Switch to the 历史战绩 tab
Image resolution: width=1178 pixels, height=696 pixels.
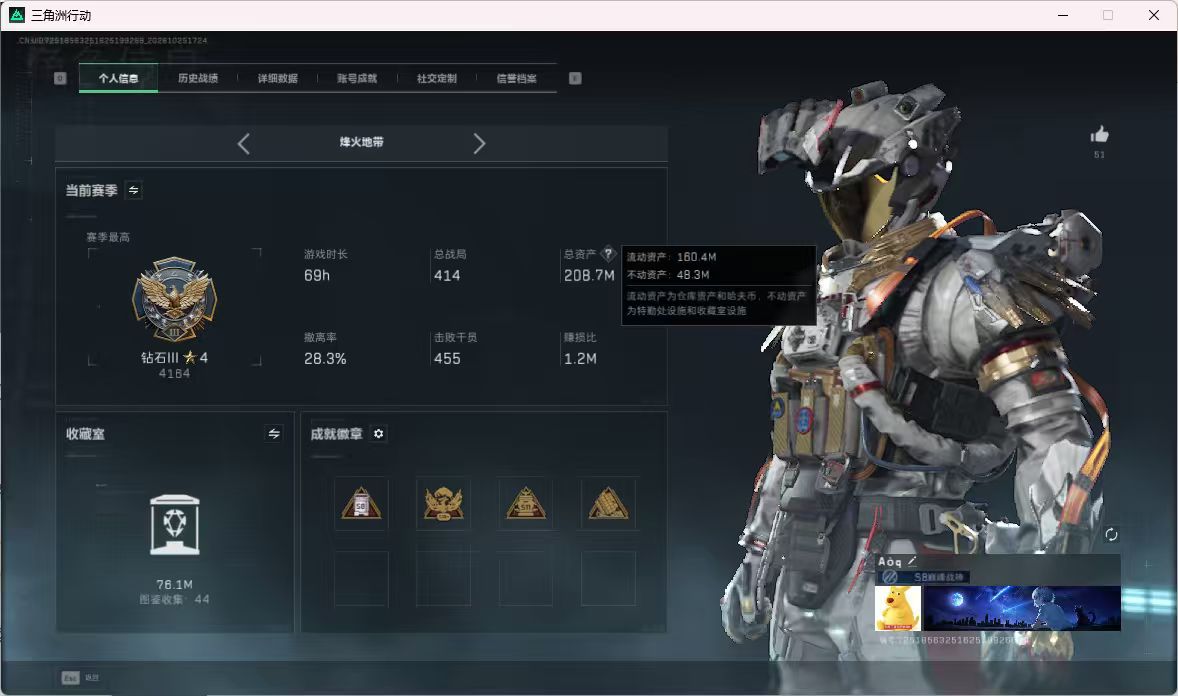(198, 78)
